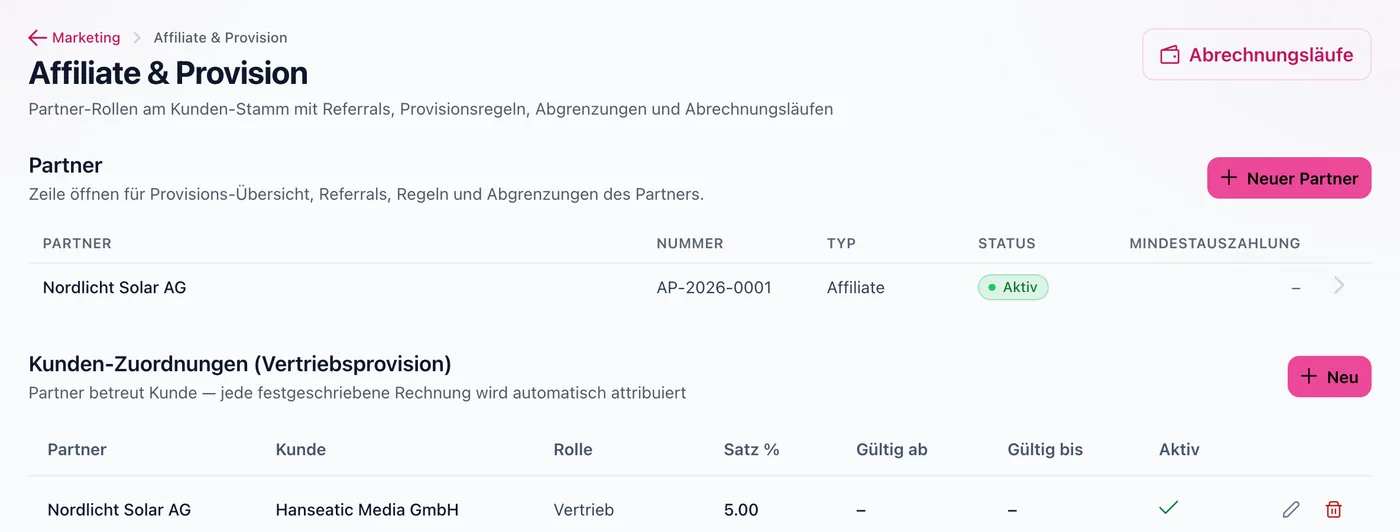Viewport: 1400px width, 532px height.
Task: Add a Neuer Partner
Action: pos(1289,178)
